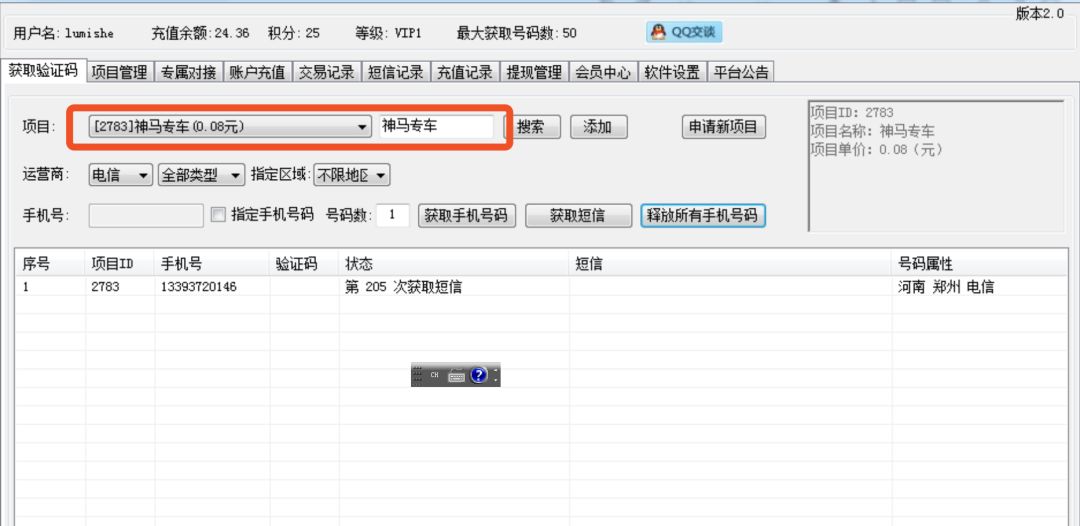Click the 释放所有手机号码 button

point(703,215)
